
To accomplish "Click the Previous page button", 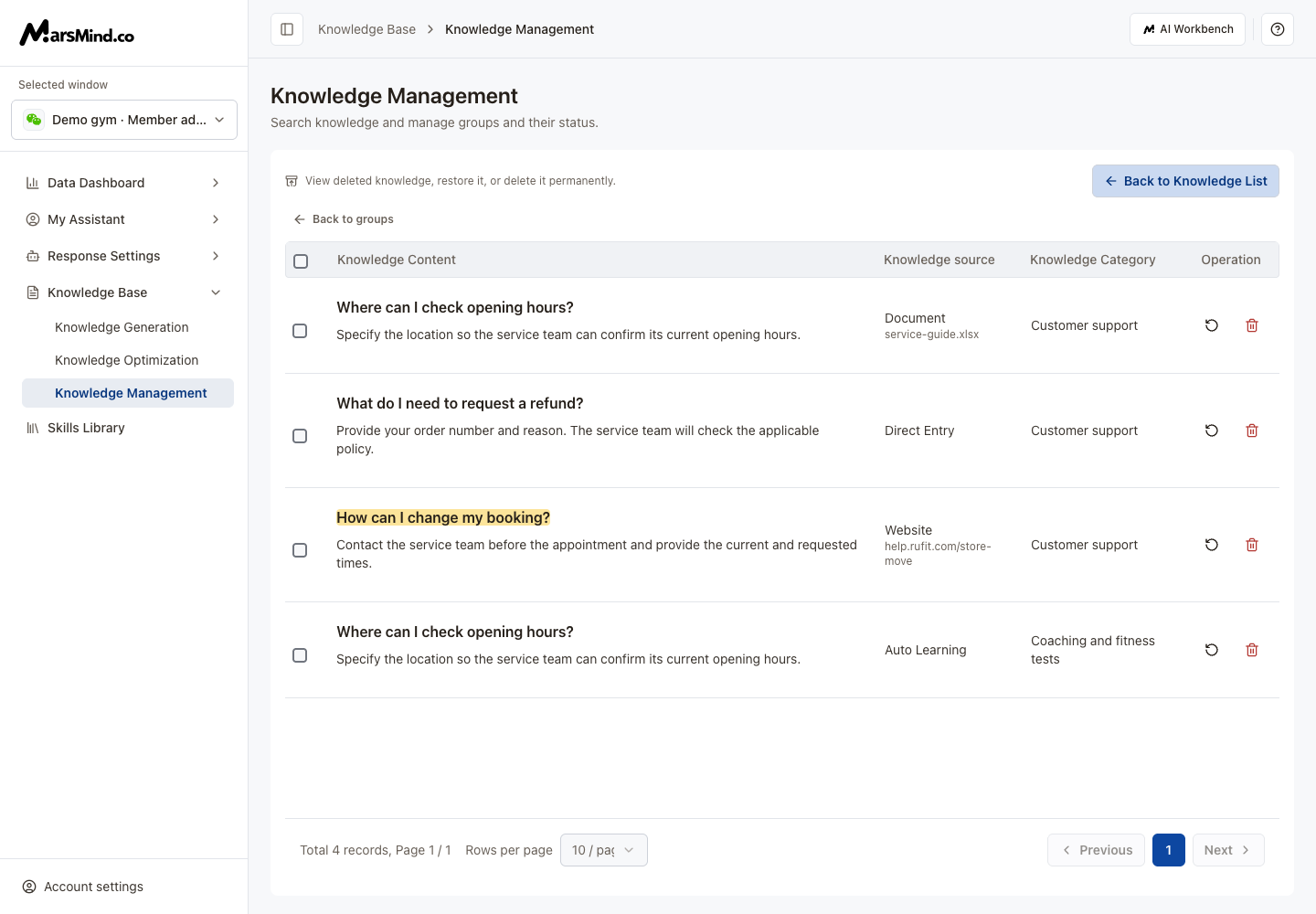I will coord(1096,850).
